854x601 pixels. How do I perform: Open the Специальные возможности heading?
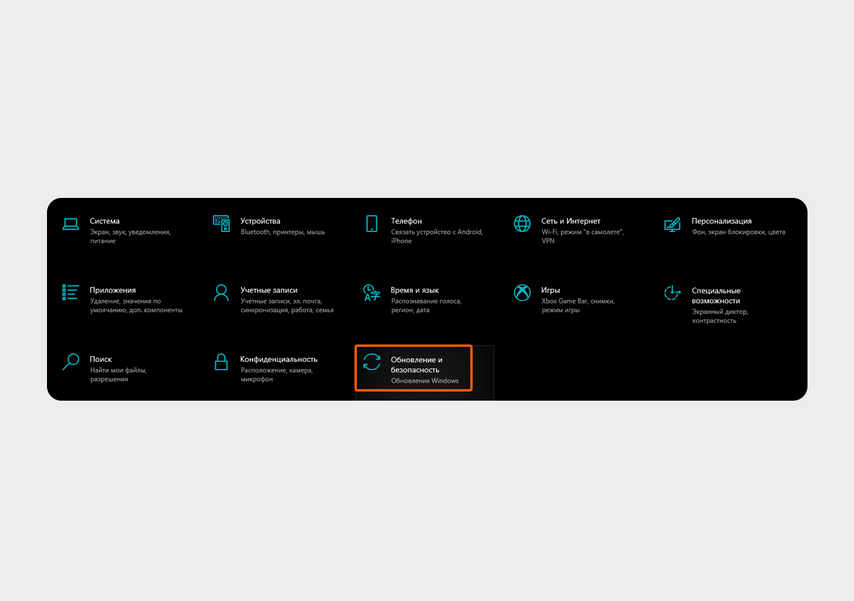coord(716,296)
